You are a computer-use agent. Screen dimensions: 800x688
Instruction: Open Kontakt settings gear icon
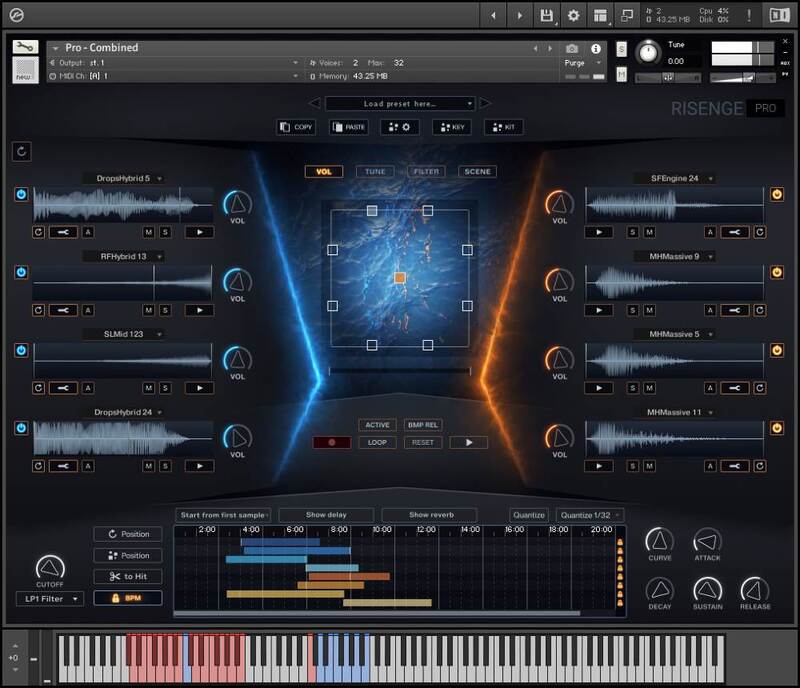(x=573, y=15)
